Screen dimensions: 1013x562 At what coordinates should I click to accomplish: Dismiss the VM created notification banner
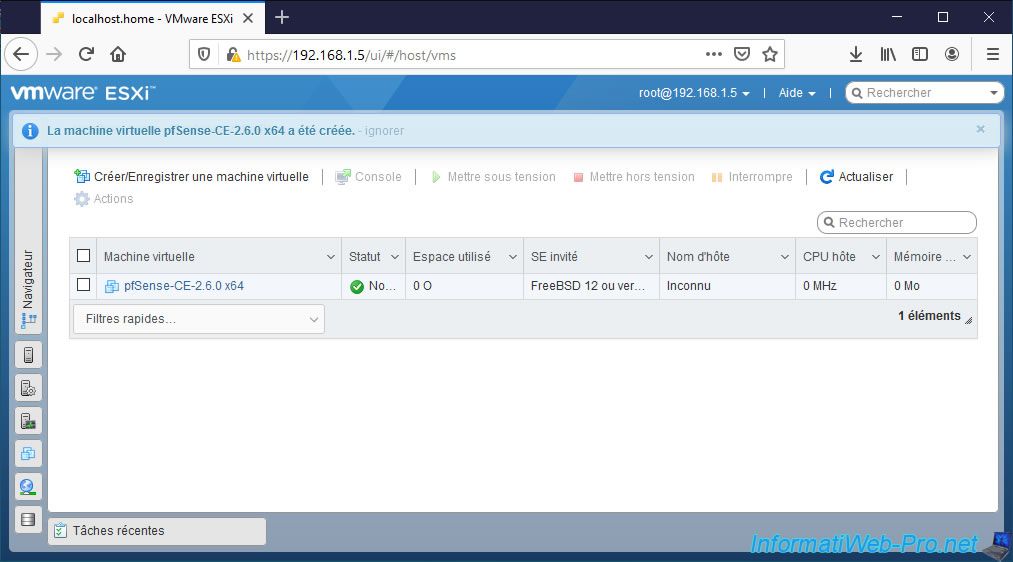[980, 129]
